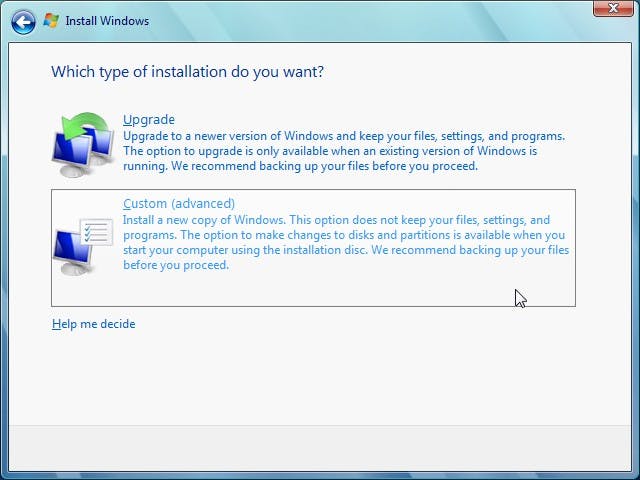The width and height of the screenshot is (640, 480).
Task: Click the Custom install checklist icon
Action: point(83,247)
